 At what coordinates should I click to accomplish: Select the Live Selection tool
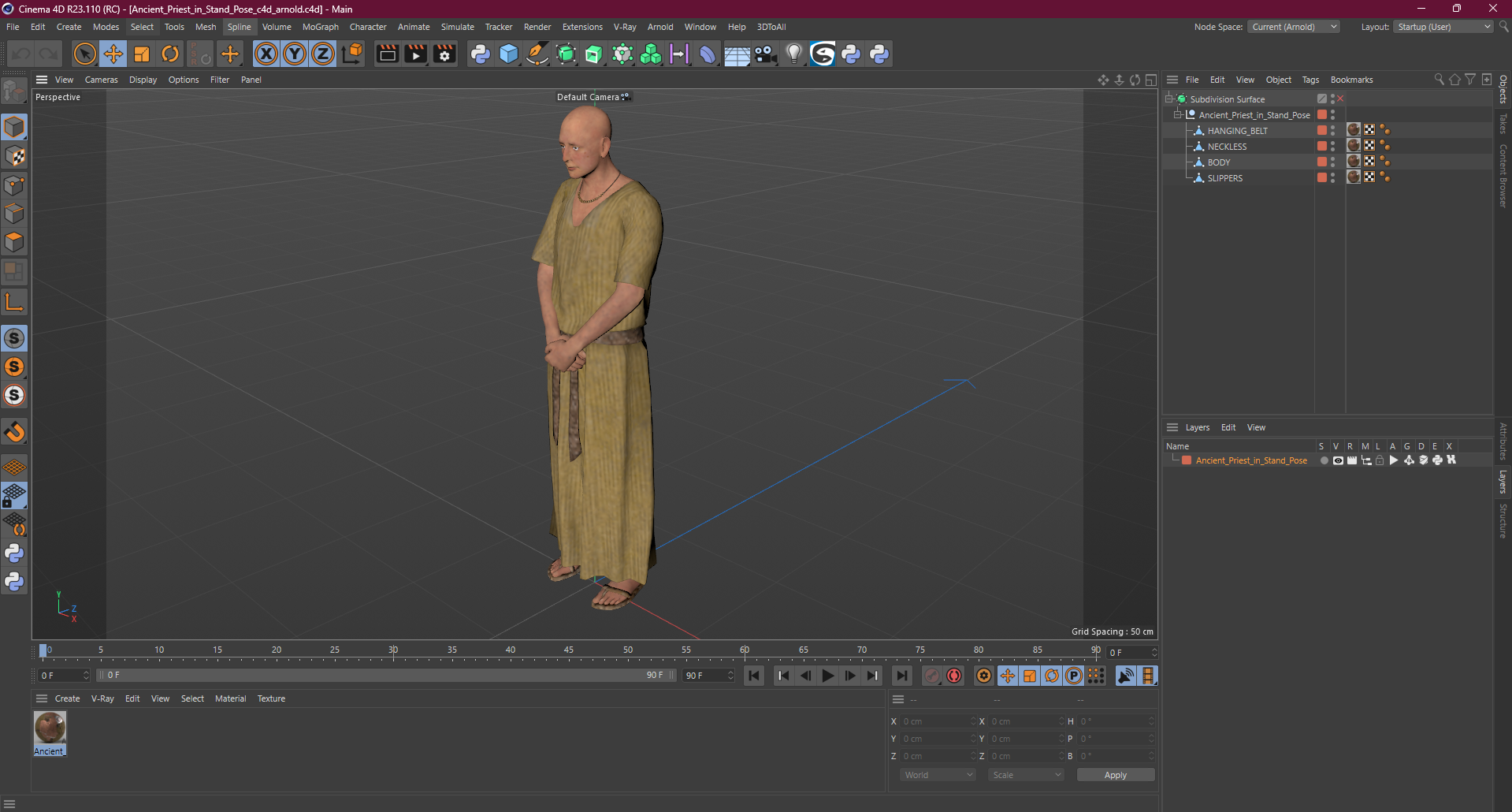pos(84,54)
